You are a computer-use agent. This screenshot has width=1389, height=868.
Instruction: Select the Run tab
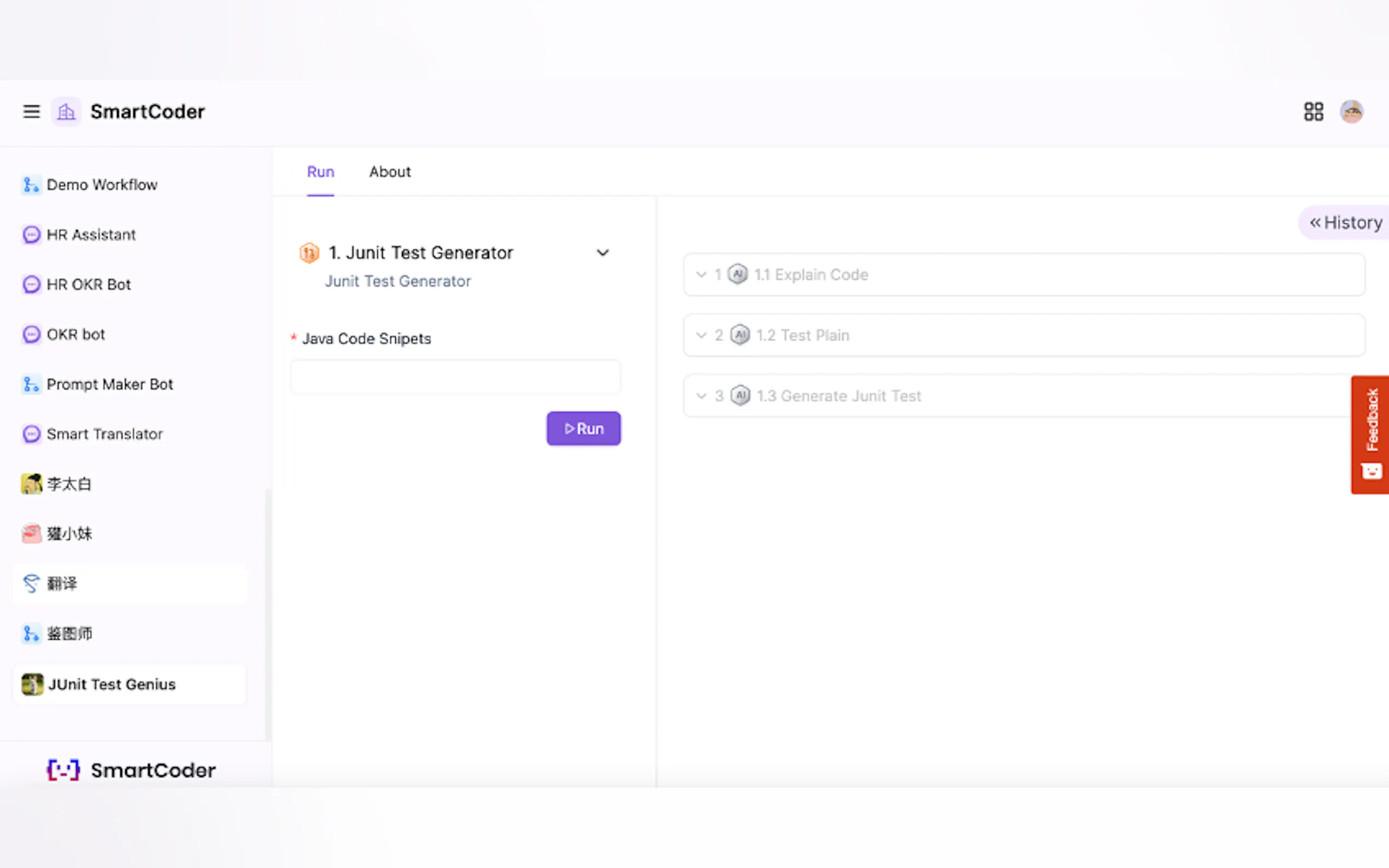pos(320,172)
